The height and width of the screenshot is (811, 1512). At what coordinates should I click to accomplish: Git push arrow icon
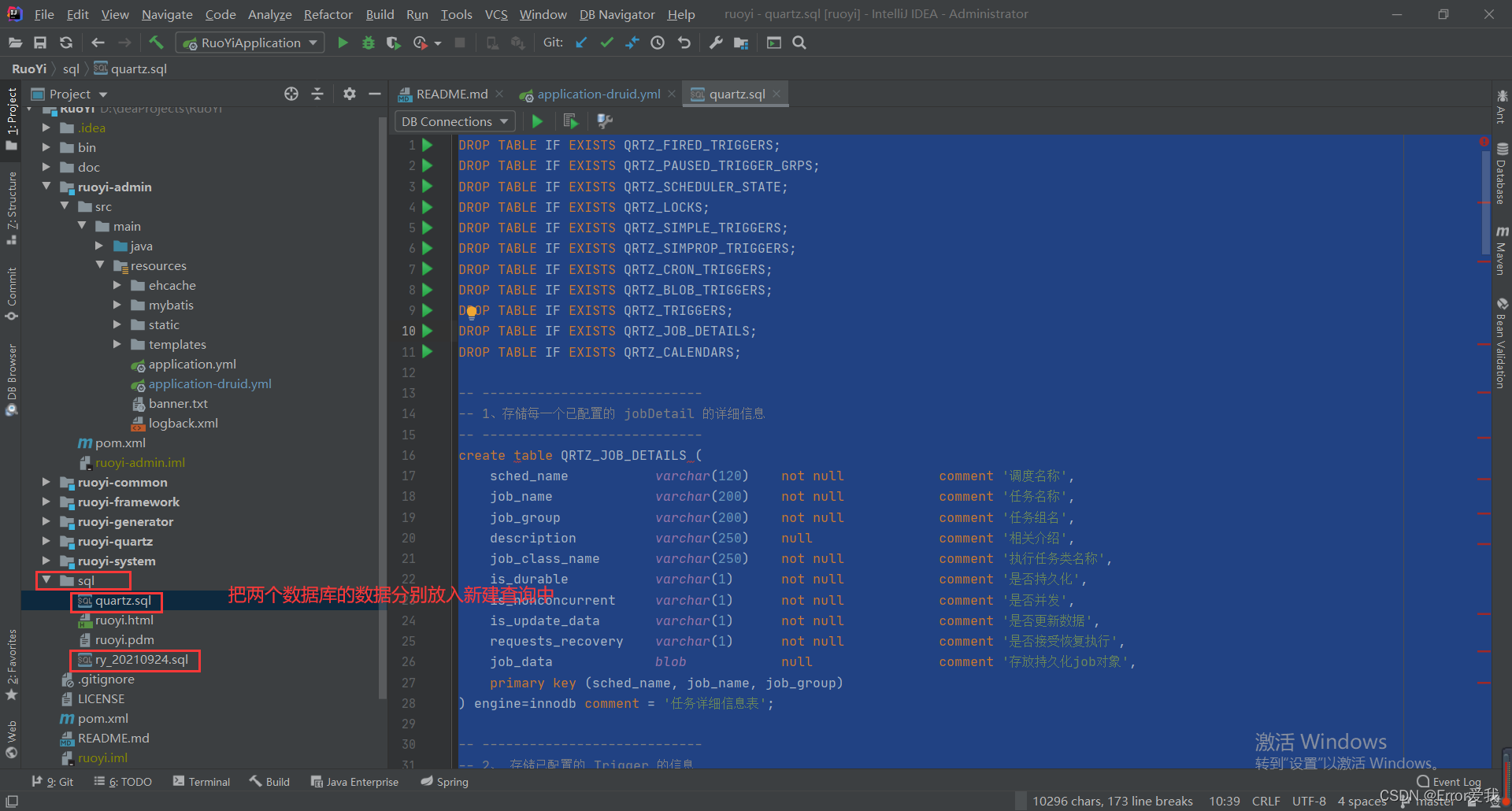(632, 43)
